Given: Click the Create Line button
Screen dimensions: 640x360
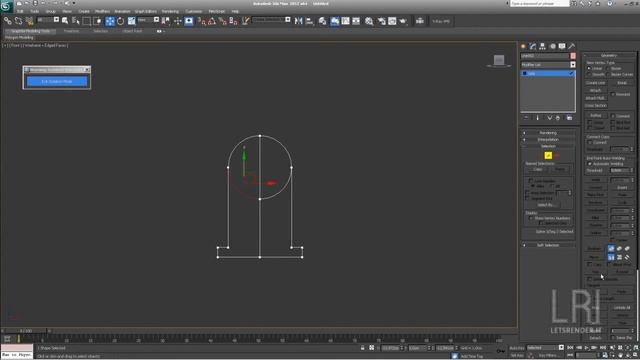Looking at the screenshot, I should click(x=596, y=83).
